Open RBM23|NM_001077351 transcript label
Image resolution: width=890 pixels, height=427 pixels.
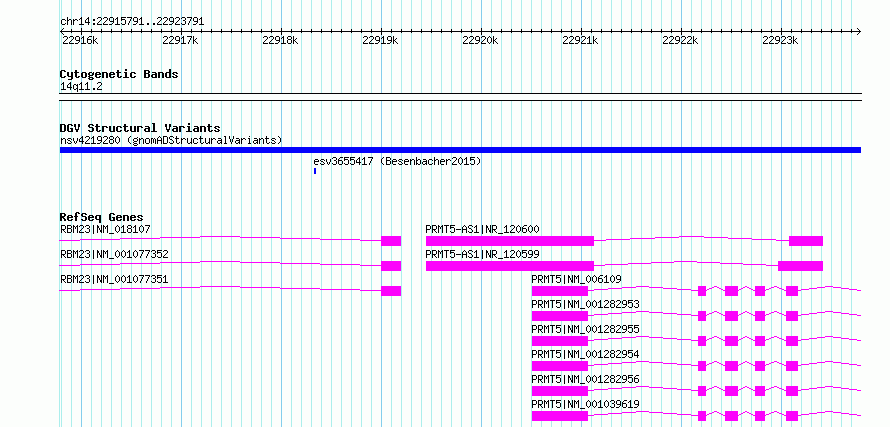pyautogui.click(x=114, y=279)
